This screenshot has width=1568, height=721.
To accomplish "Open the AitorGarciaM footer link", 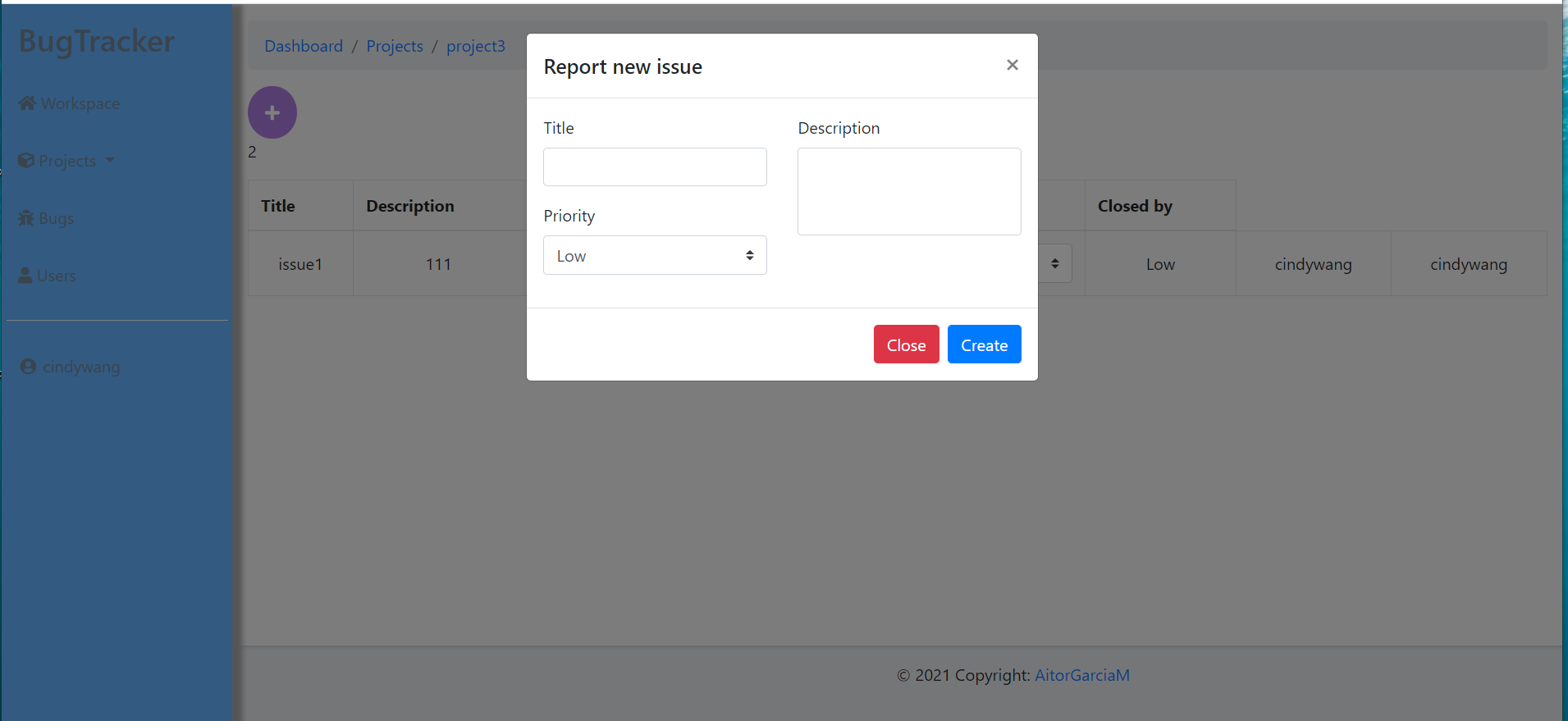I will pos(1082,675).
